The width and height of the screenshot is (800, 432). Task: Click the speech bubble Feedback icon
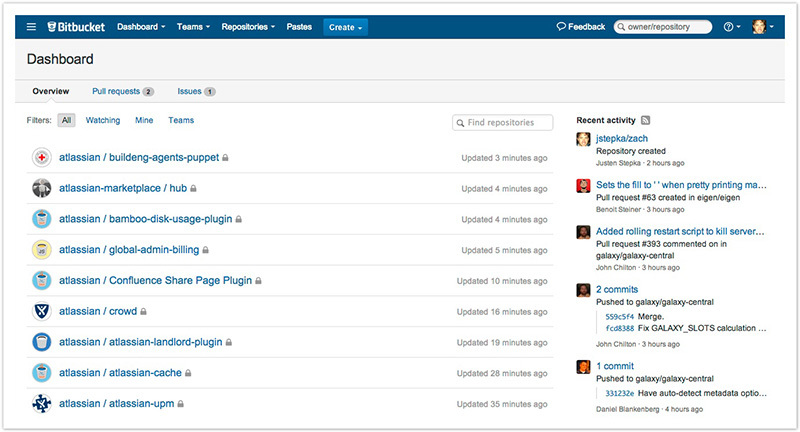click(x=561, y=27)
